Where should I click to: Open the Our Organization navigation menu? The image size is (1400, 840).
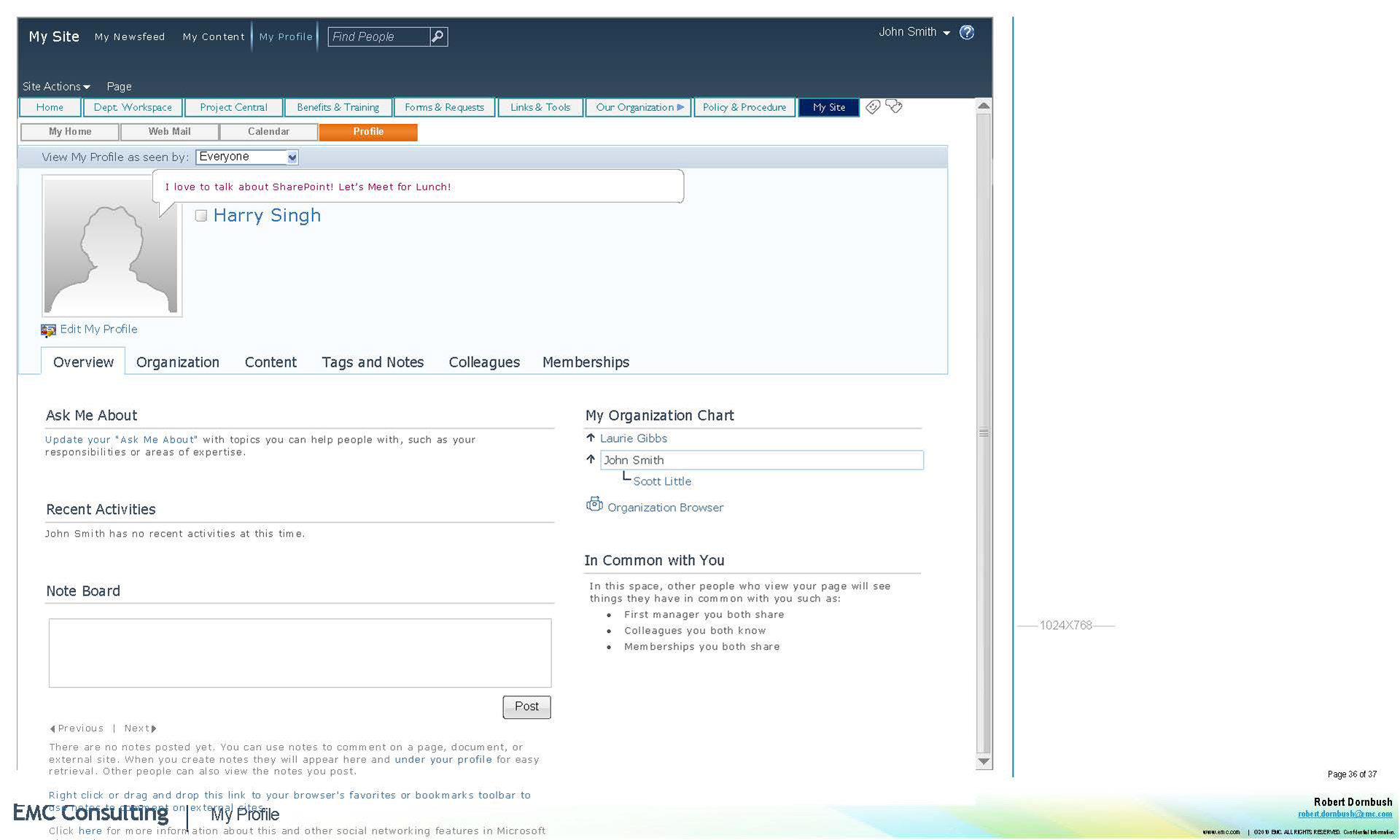[639, 108]
